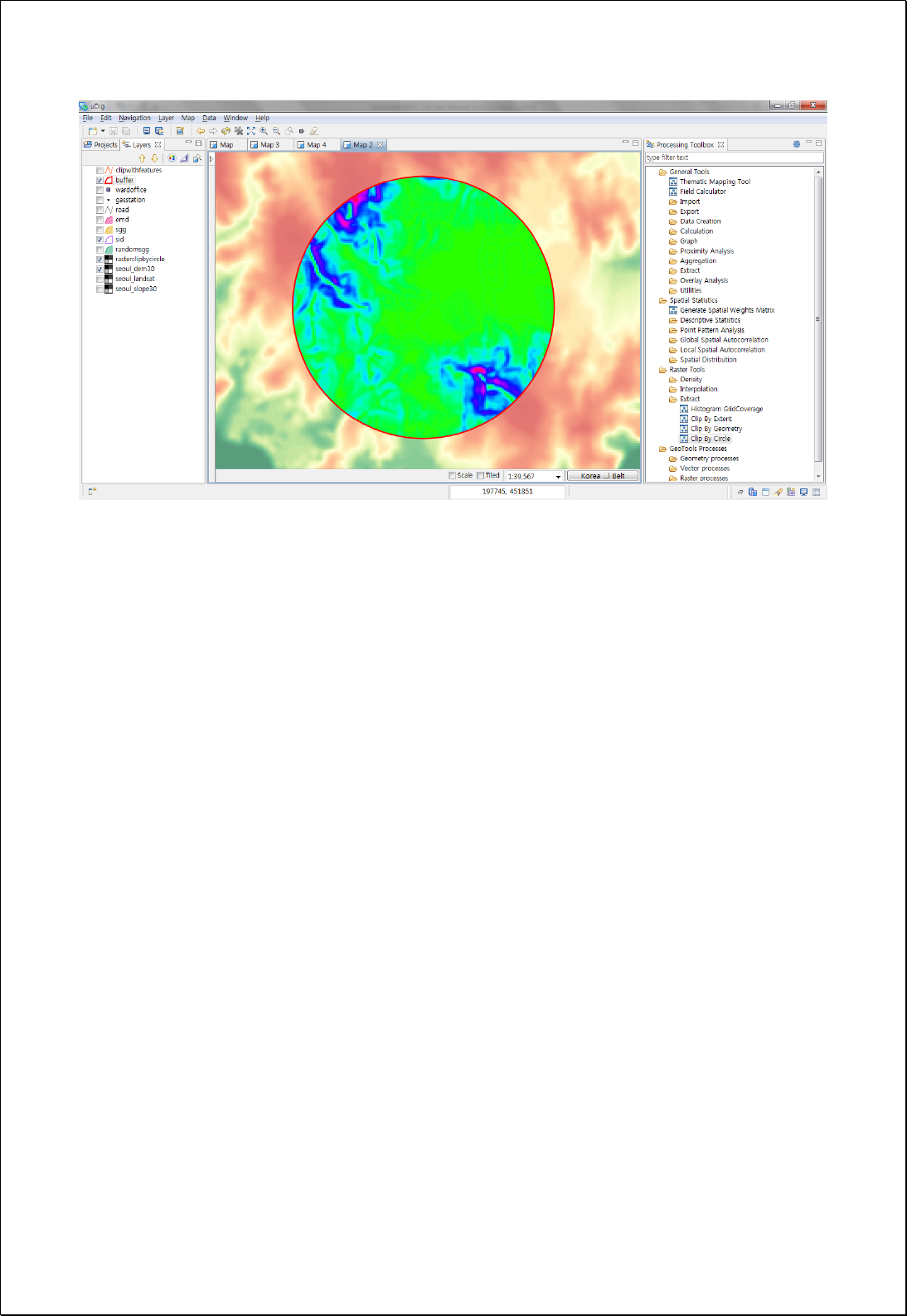Expand the palette triangle beside the map

pyautogui.click(x=211, y=158)
